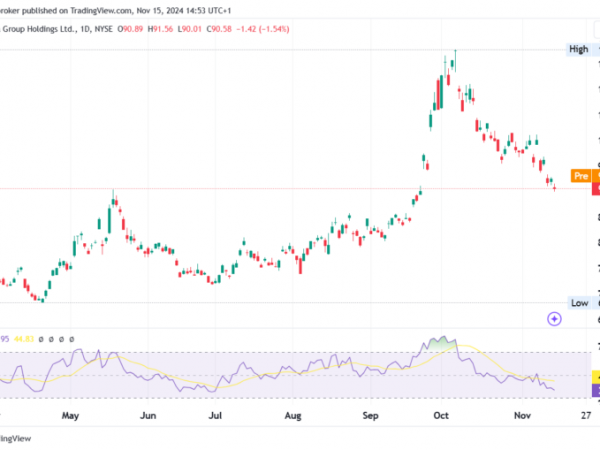Click the Oct label on time axis
The width and height of the screenshot is (600, 450).
click(x=441, y=413)
